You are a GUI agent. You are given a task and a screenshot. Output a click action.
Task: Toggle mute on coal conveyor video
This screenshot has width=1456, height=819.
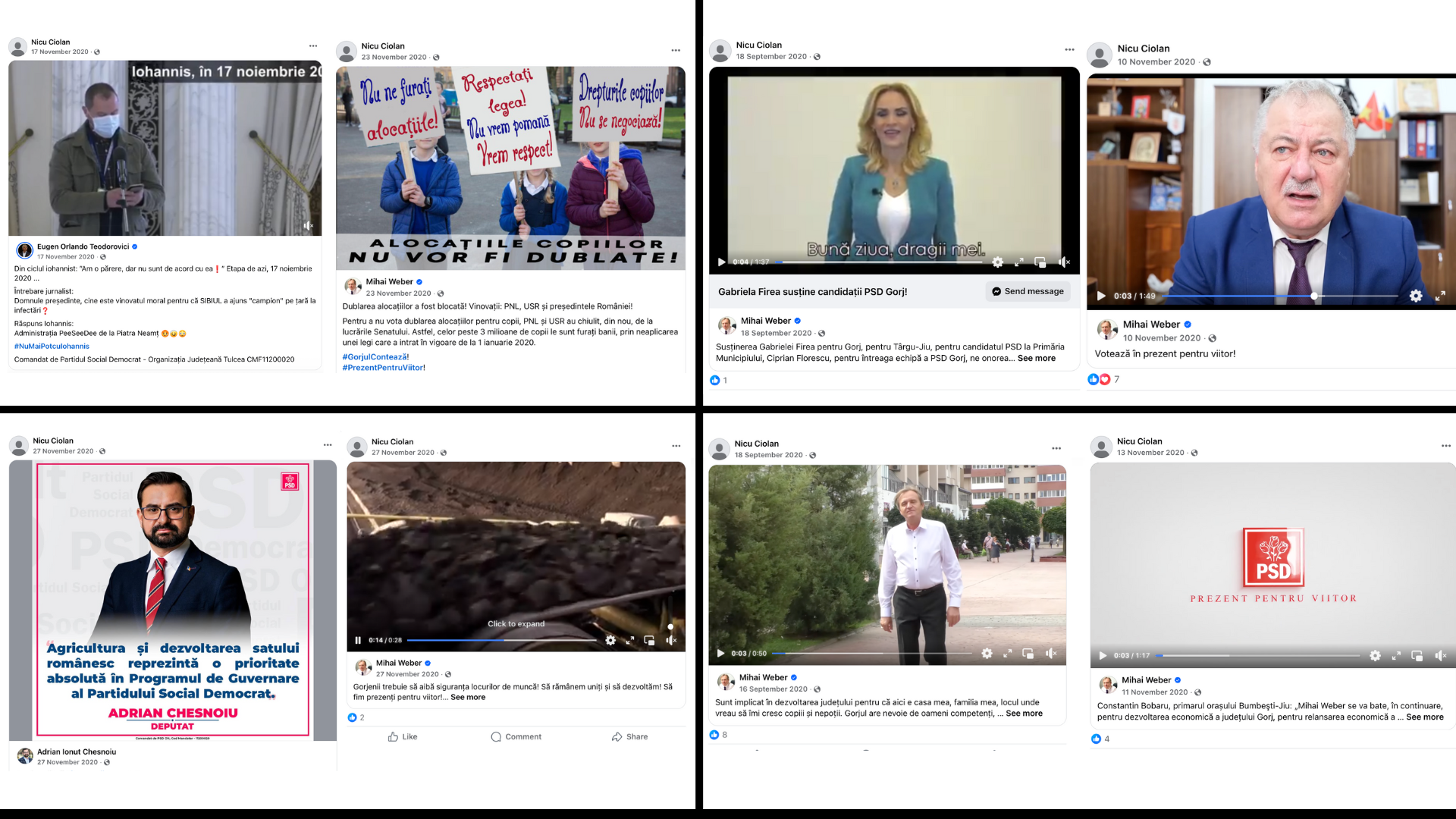671,640
